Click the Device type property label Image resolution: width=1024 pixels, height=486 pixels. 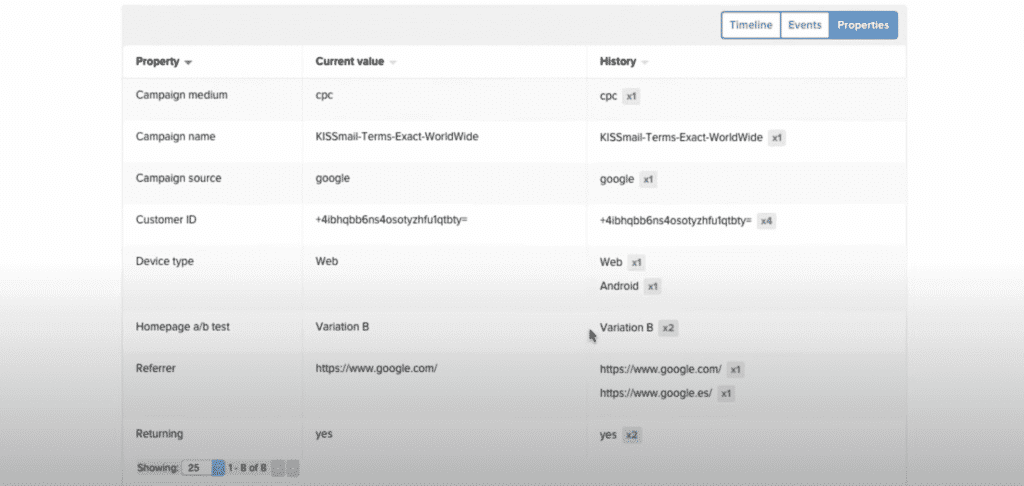coord(164,261)
